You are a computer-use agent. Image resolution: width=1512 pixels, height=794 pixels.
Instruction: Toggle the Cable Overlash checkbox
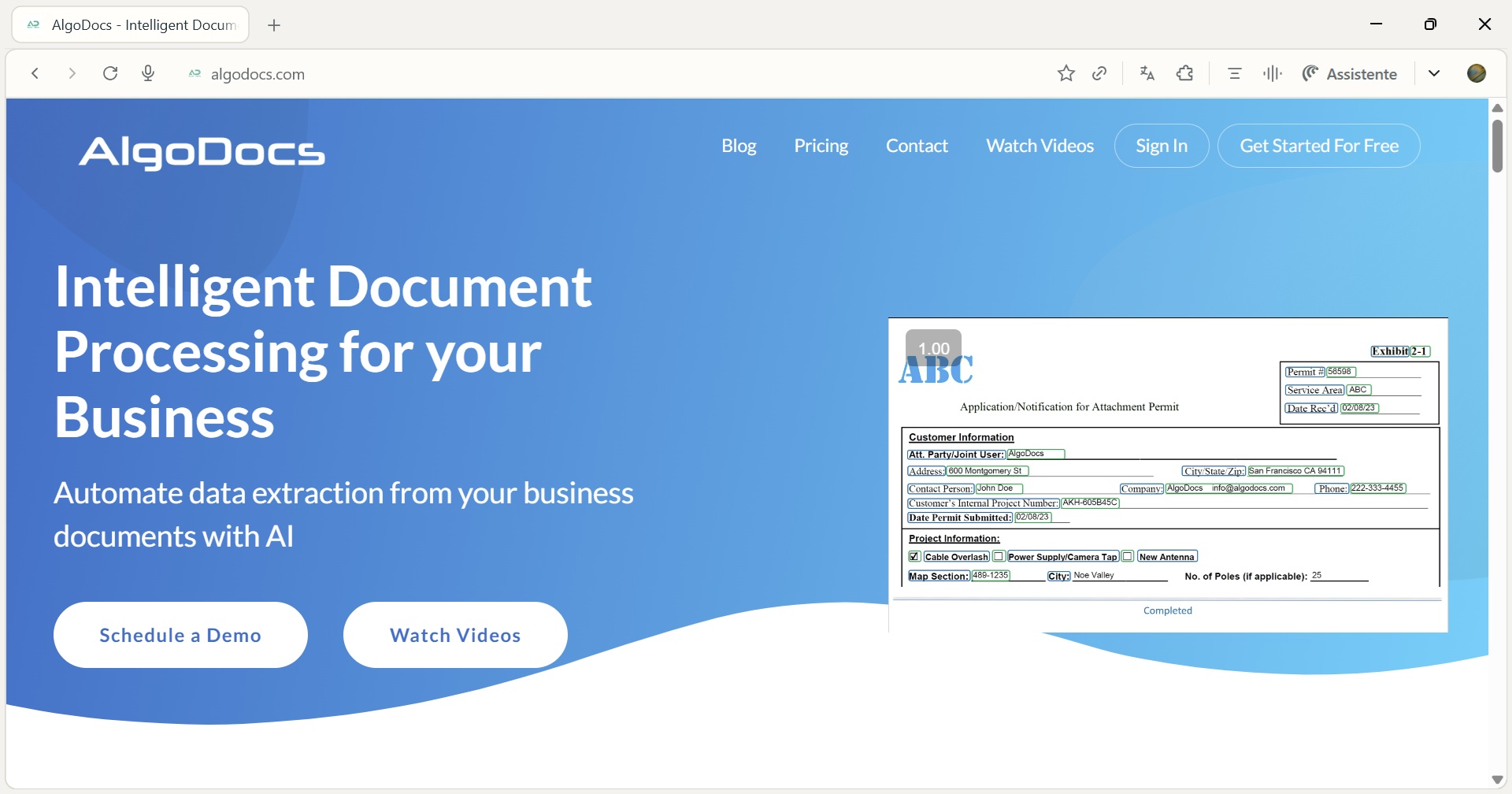pyautogui.click(x=914, y=556)
